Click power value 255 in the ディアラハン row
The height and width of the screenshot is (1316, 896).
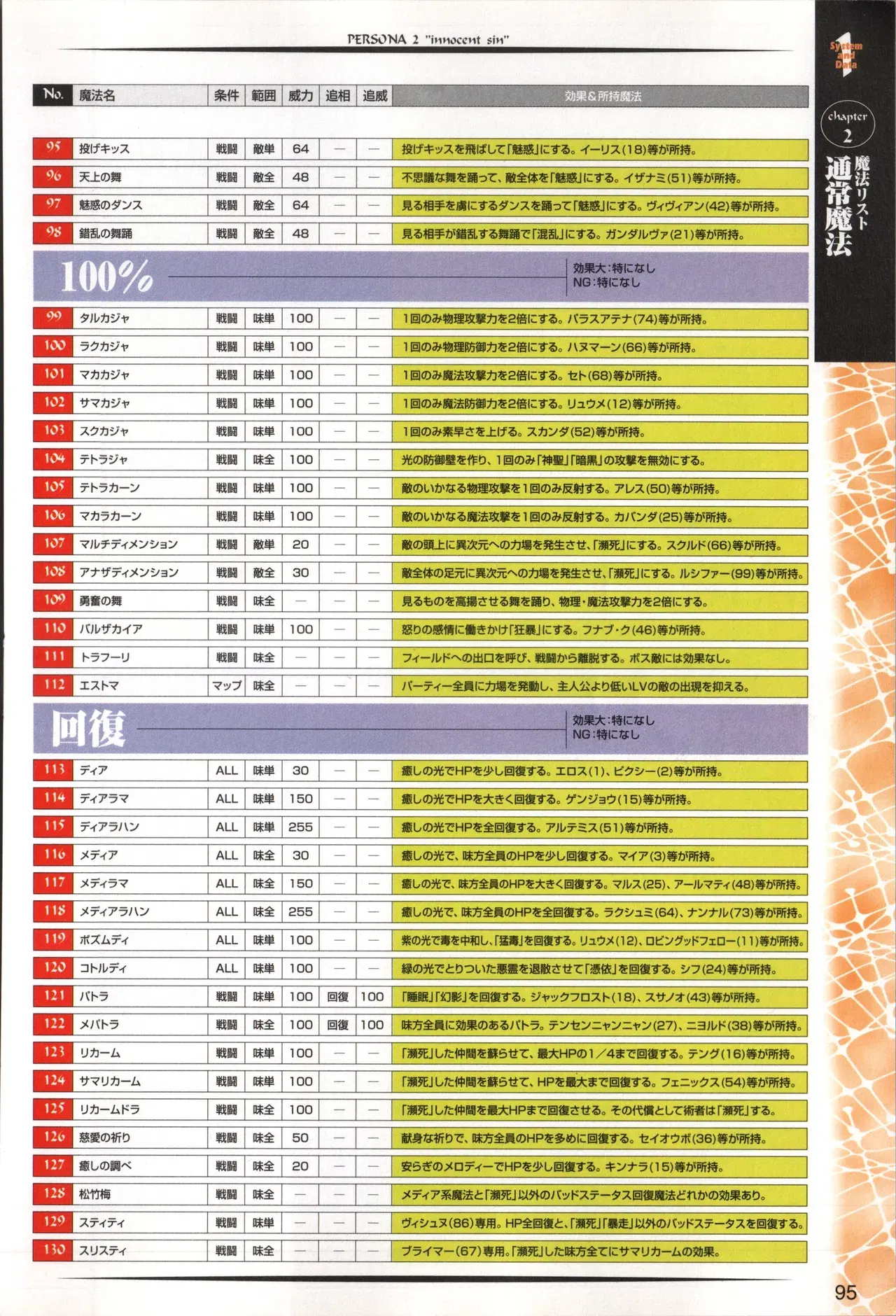(x=300, y=827)
